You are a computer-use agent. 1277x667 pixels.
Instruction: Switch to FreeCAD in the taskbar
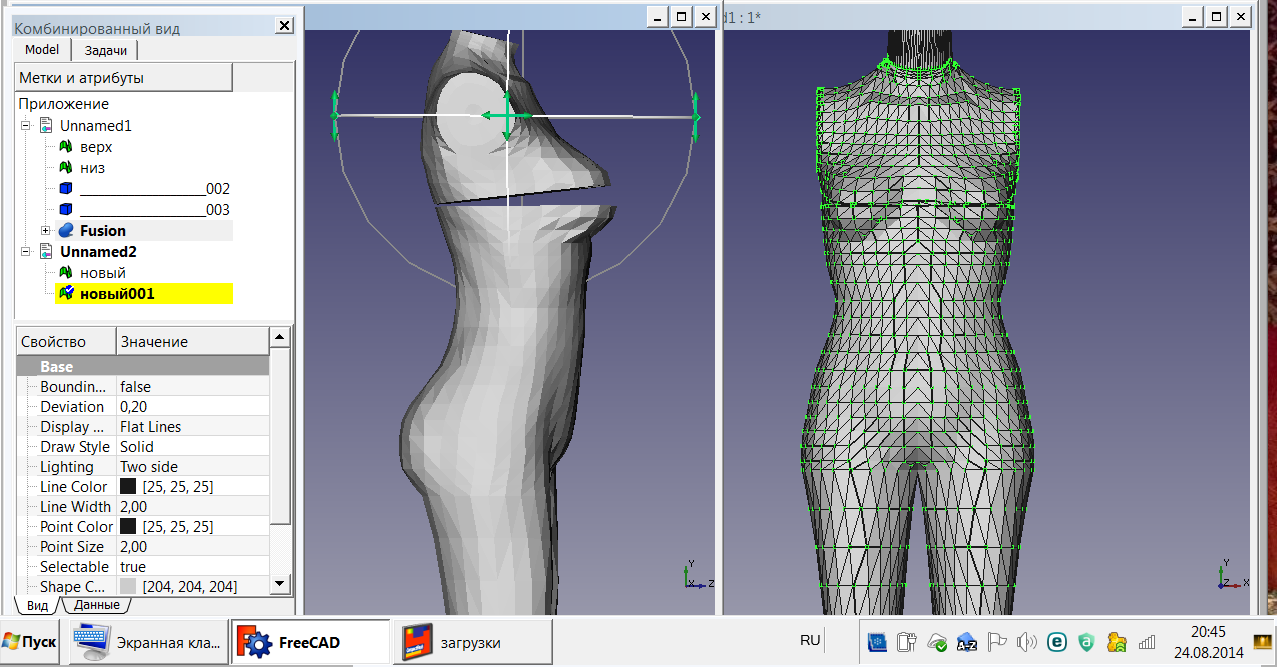(310, 642)
